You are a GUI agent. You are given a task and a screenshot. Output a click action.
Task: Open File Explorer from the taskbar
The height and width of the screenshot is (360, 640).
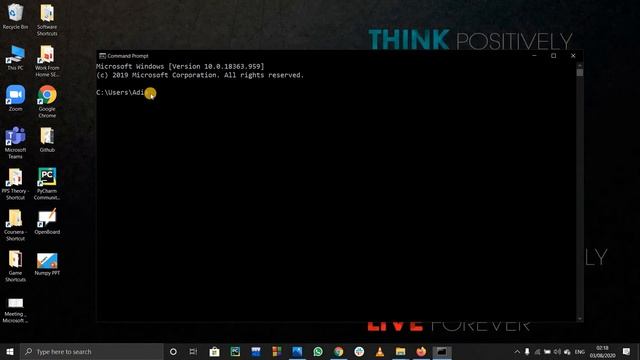[400, 351]
